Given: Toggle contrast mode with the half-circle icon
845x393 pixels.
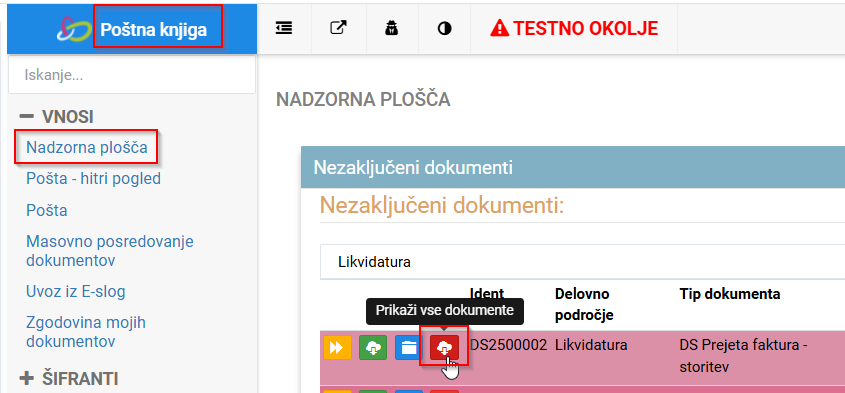Looking at the screenshot, I should tap(445, 29).
